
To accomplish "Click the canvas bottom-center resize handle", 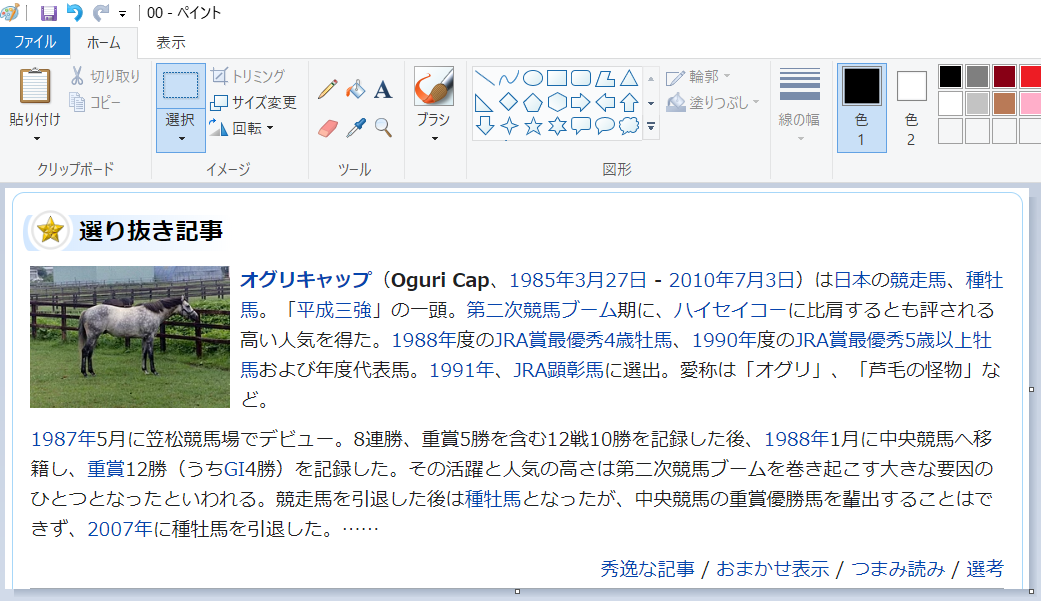I will (517, 591).
